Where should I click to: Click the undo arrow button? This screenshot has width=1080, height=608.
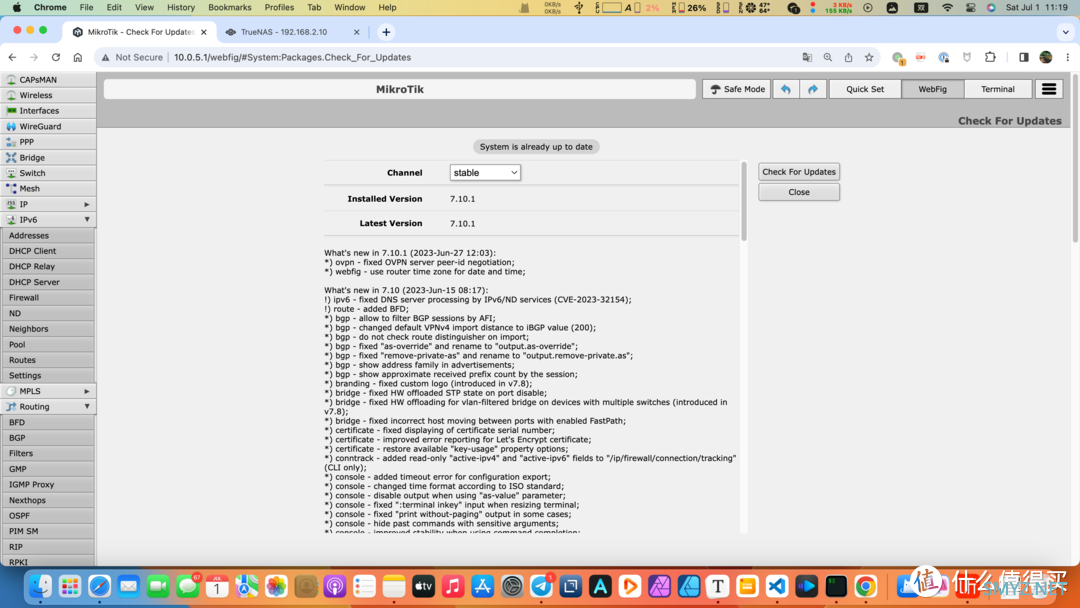point(786,89)
